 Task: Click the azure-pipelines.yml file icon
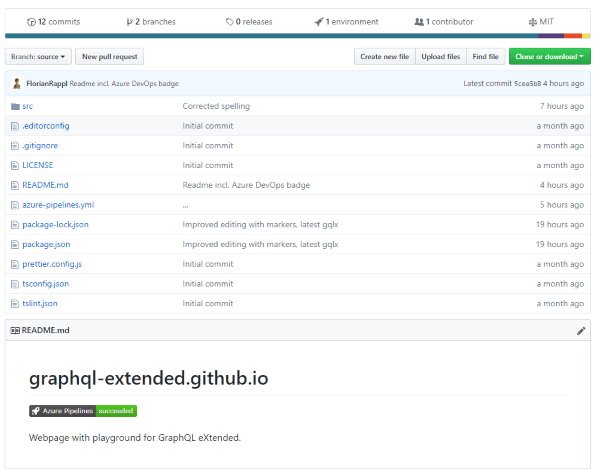pyautogui.click(x=15, y=205)
